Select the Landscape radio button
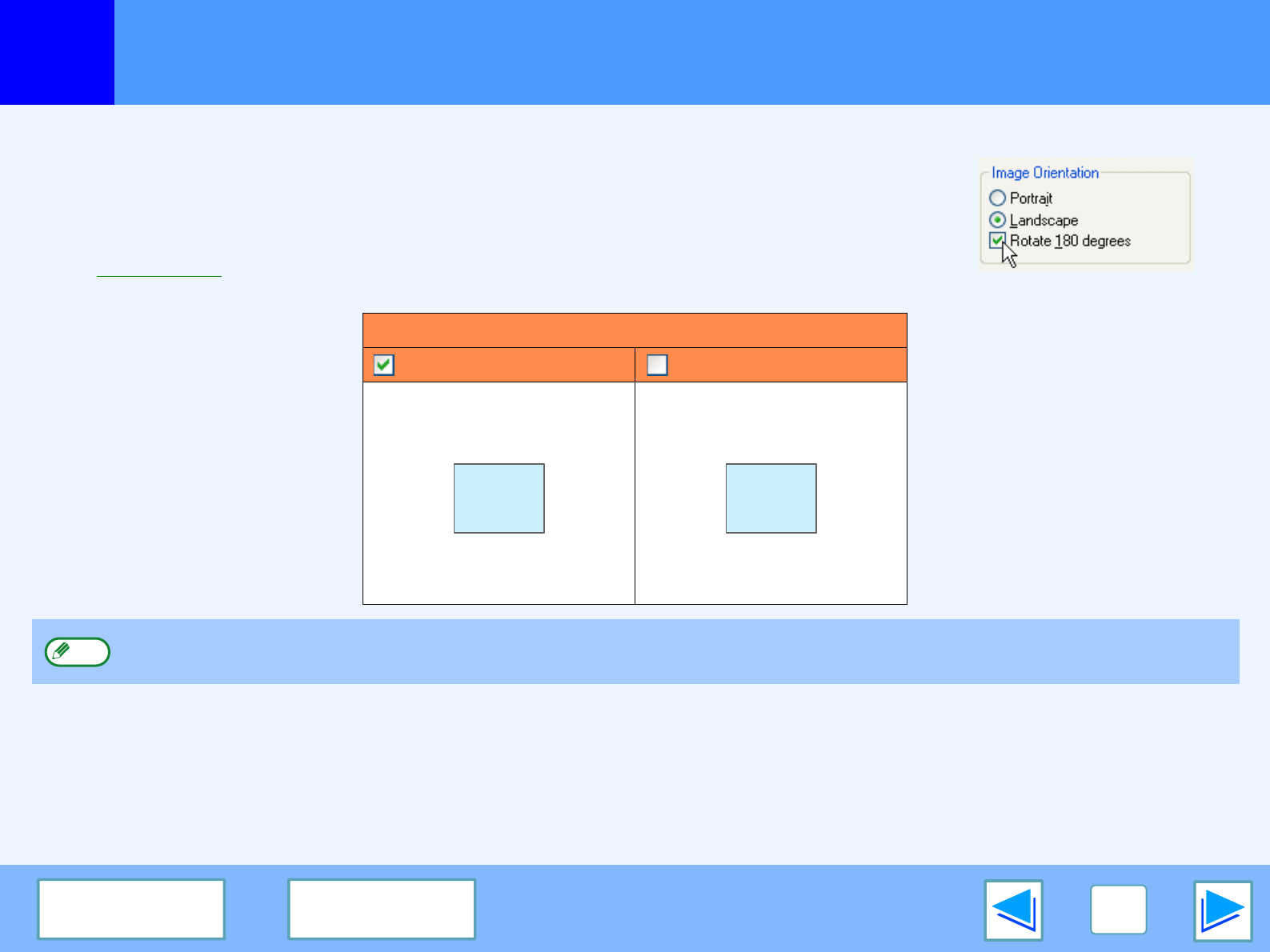Viewport: 1270px width, 952px height. [997, 220]
